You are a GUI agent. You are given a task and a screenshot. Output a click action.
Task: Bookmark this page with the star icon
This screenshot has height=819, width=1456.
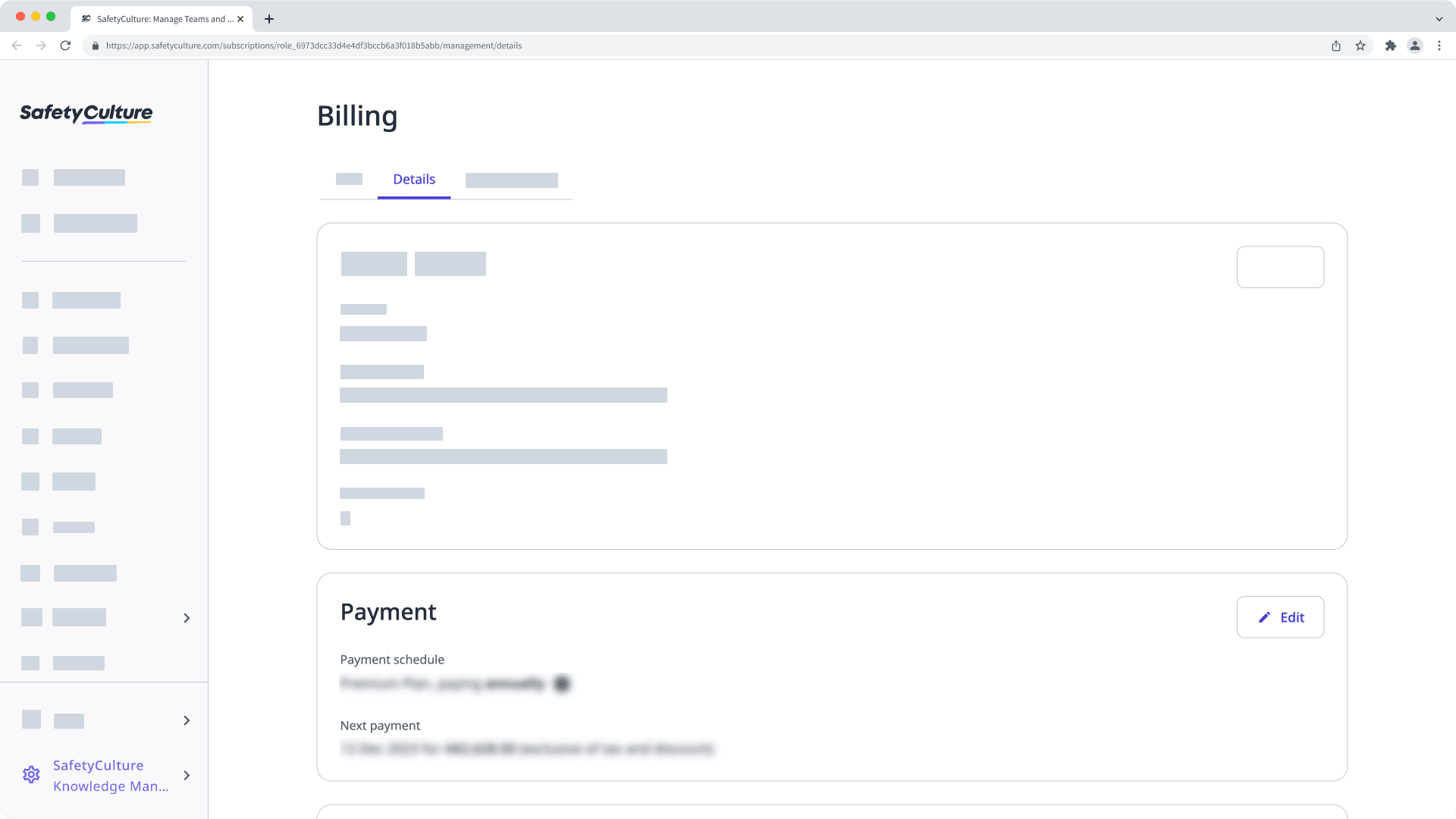1360,45
